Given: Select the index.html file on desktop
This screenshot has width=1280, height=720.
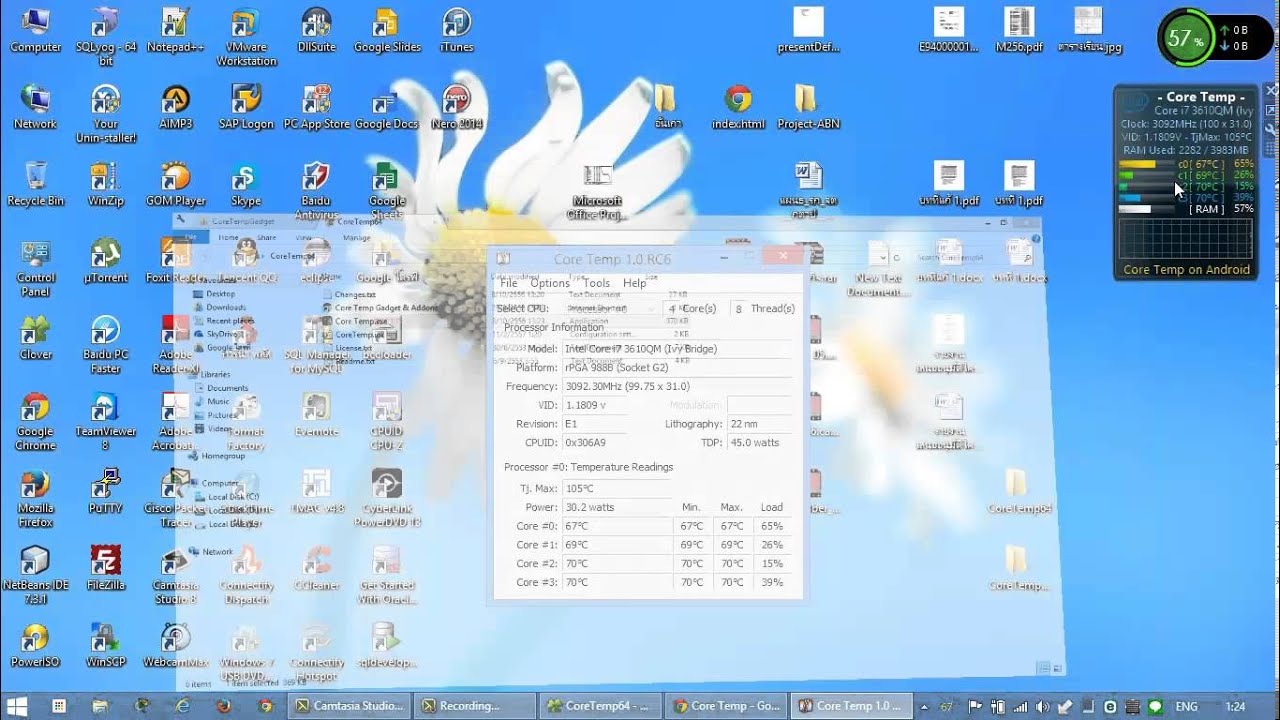Looking at the screenshot, I should (x=738, y=107).
